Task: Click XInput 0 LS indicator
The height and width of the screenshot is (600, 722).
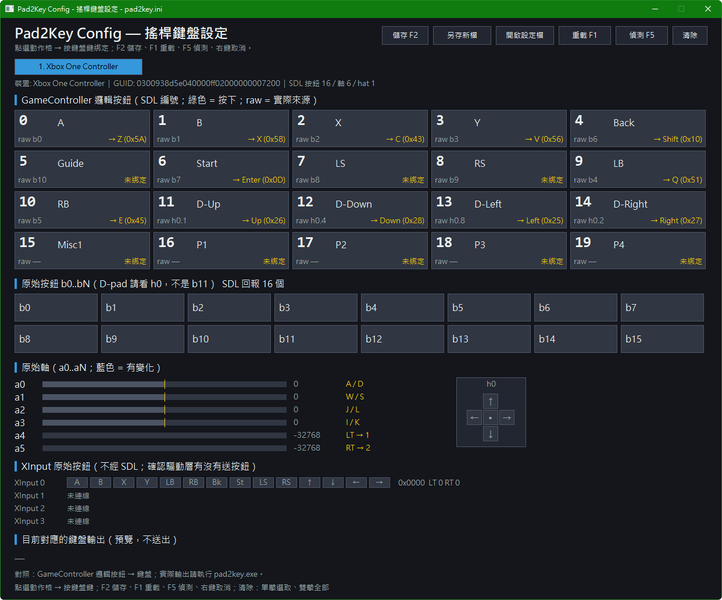Action: pyautogui.click(x=263, y=483)
